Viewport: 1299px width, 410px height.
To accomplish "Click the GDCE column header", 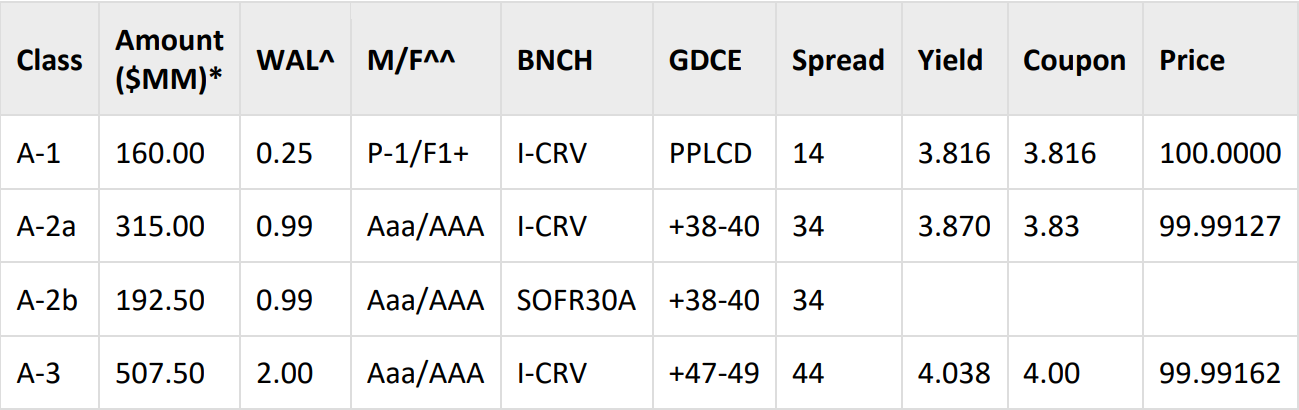I will [705, 61].
